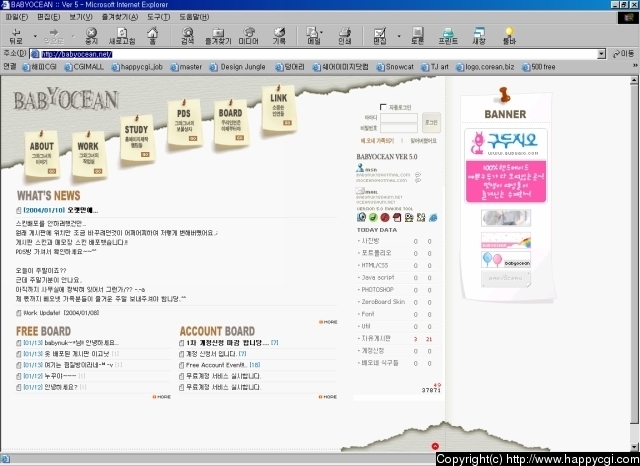The width and height of the screenshot is (640, 466).
Task: Open the Forward button history dropdown arrow
Action: (x=73, y=36)
